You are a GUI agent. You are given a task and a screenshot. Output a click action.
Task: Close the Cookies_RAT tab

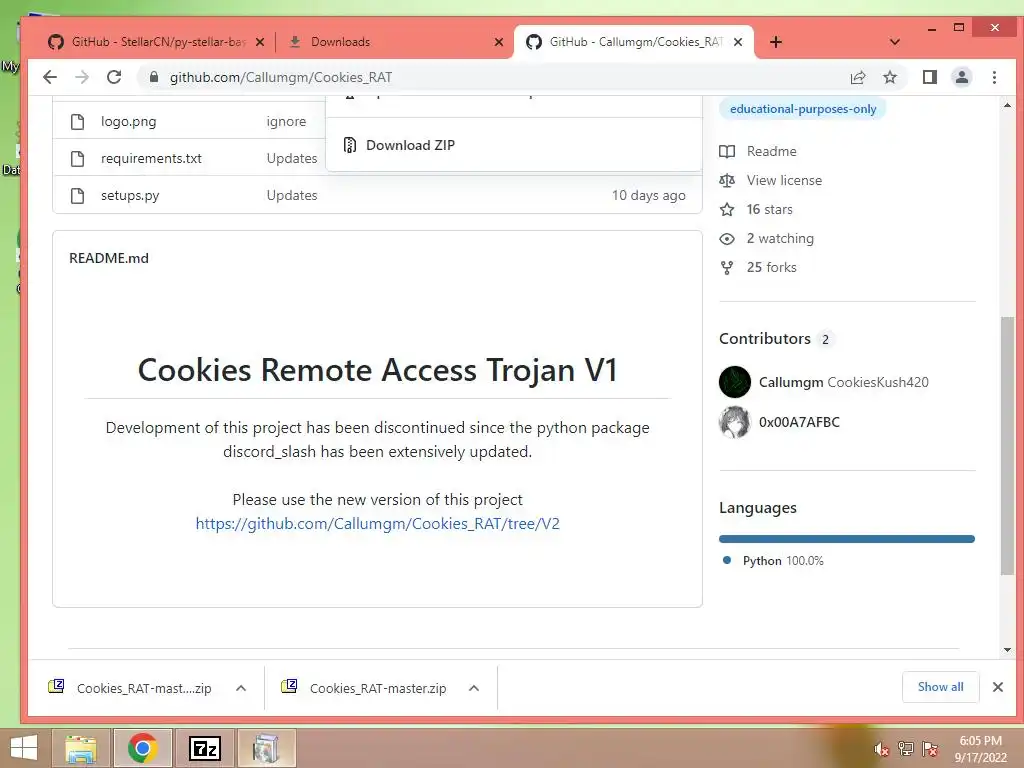pyautogui.click(x=738, y=42)
